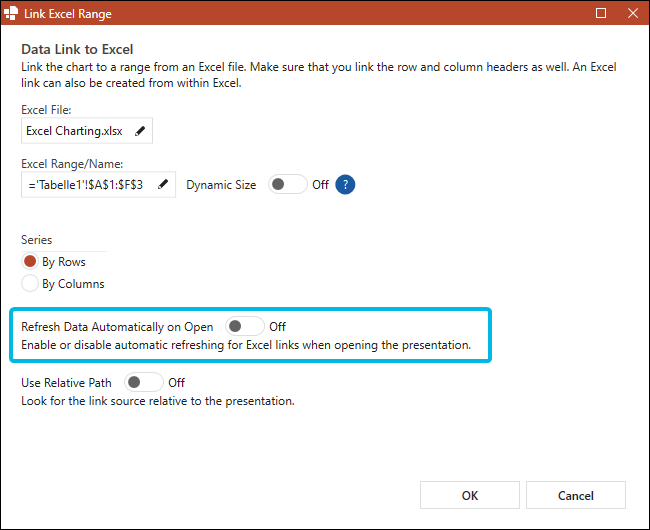Click the 'Data Link to Excel' heading
The width and height of the screenshot is (650, 530).
click(77, 49)
